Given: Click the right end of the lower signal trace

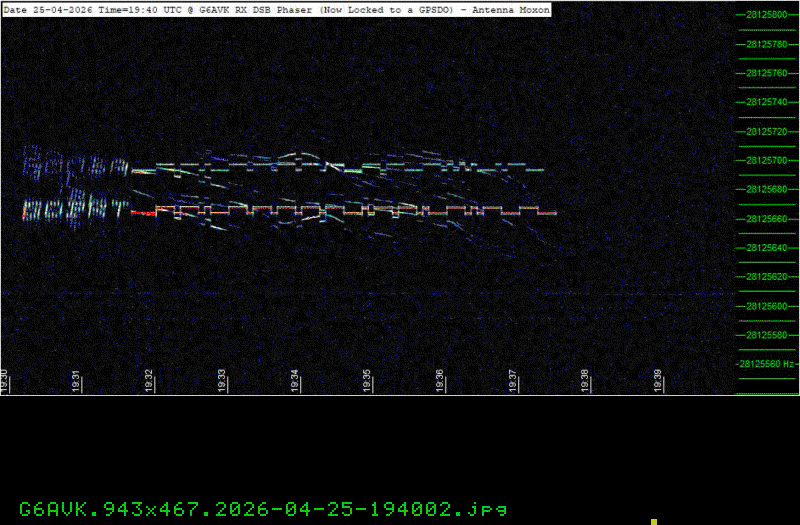Looking at the screenshot, I should click(x=553, y=213).
